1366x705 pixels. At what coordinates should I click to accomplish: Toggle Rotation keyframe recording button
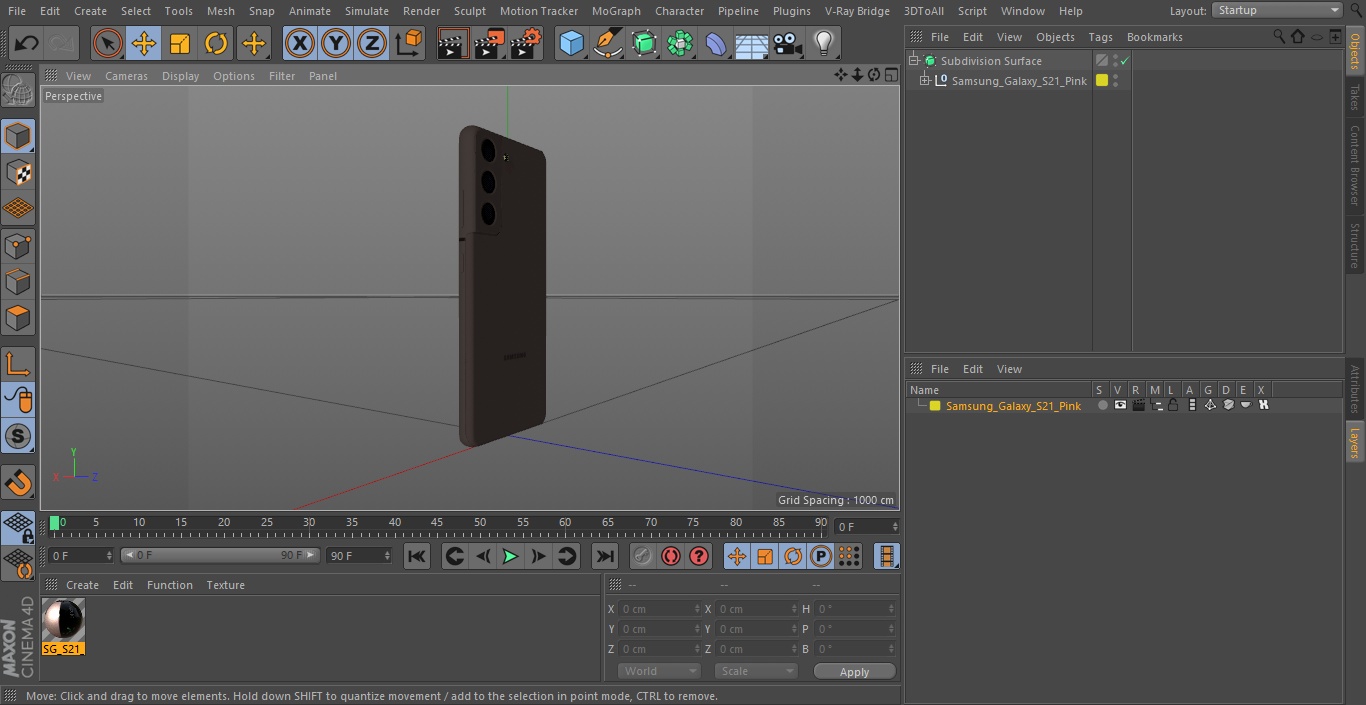pyautogui.click(x=793, y=556)
